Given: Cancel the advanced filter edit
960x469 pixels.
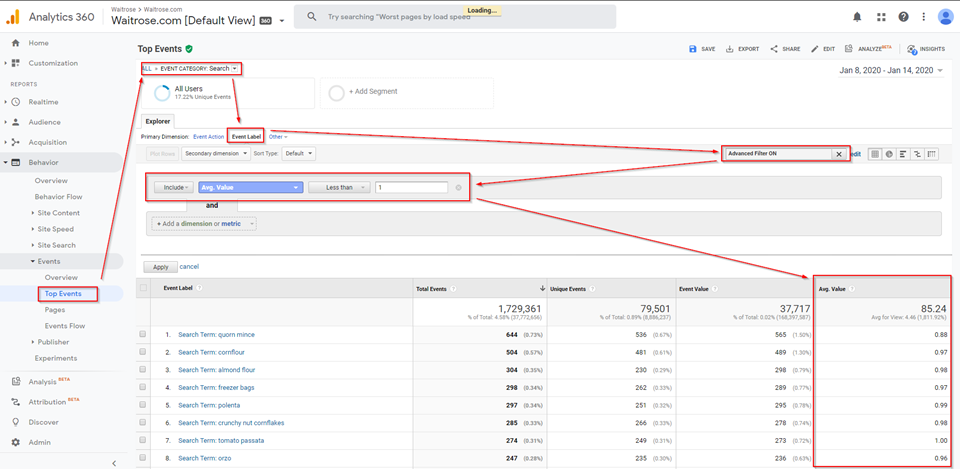Looking at the screenshot, I should click(189, 267).
